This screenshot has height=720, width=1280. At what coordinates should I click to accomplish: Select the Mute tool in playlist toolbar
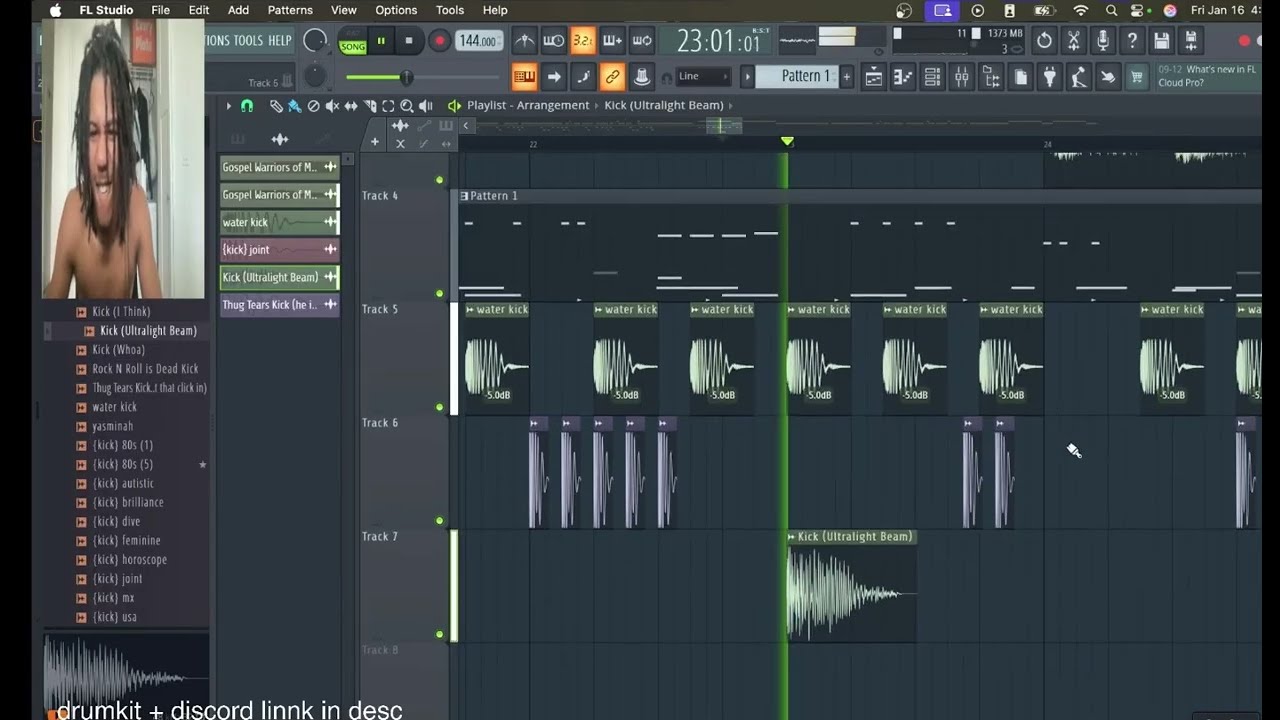coord(332,106)
